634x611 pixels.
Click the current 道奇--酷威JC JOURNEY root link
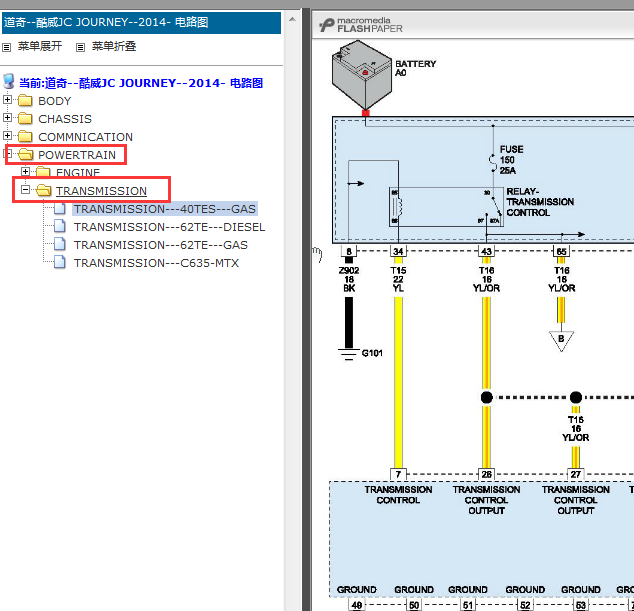[x=141, y=83]
